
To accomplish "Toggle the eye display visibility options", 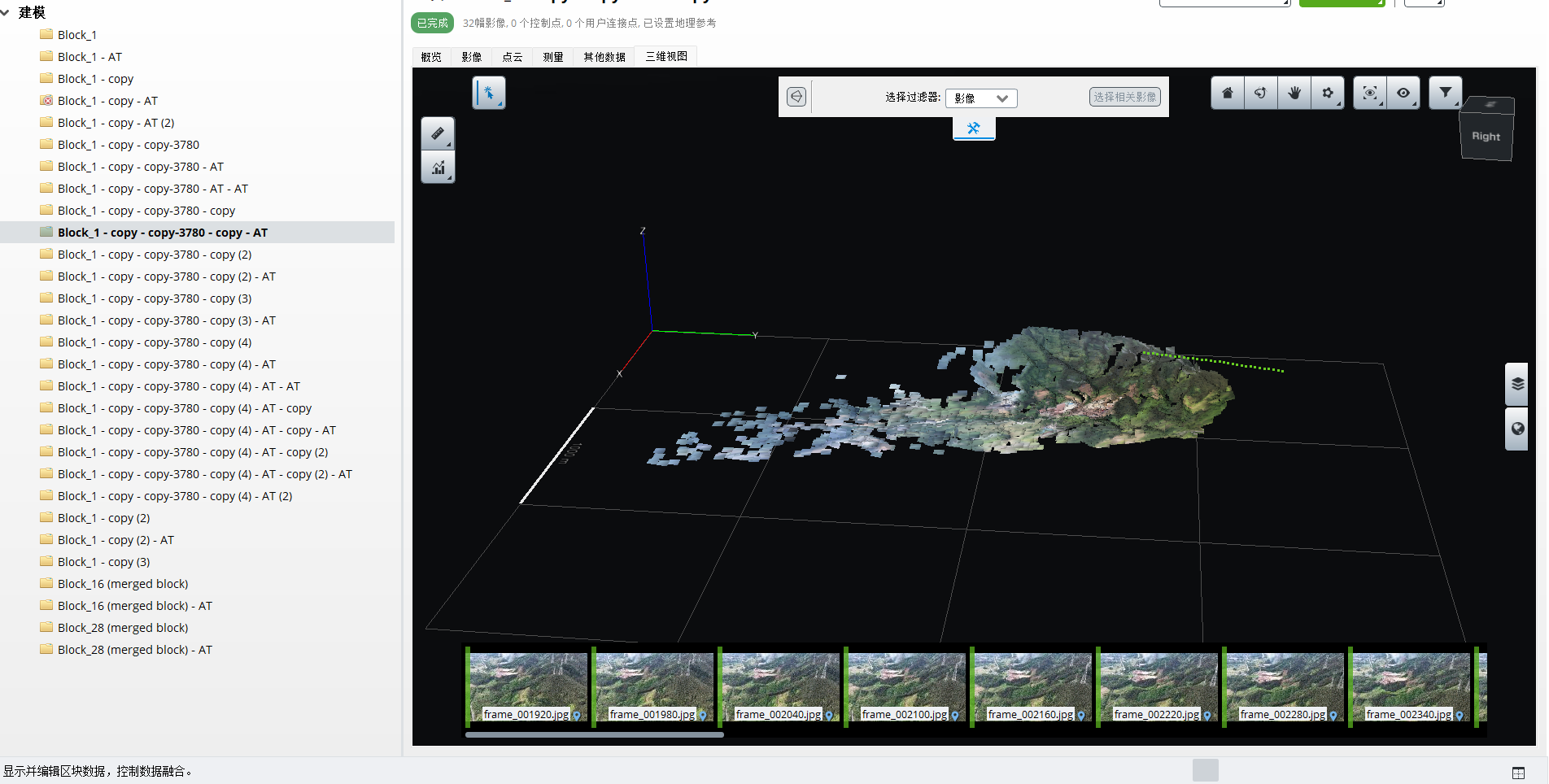I will [x=1403, y=93].
